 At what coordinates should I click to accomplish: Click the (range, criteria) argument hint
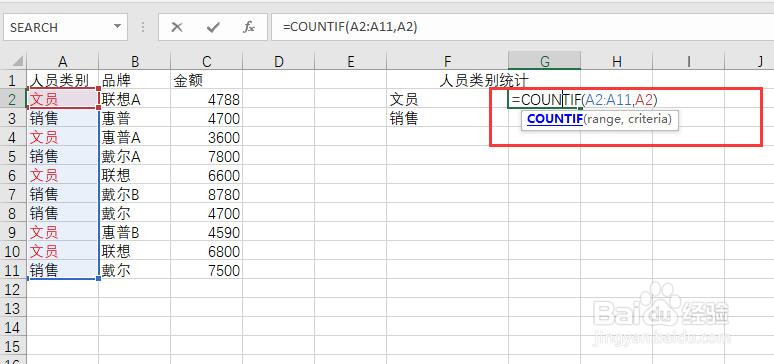click(627, 119)
